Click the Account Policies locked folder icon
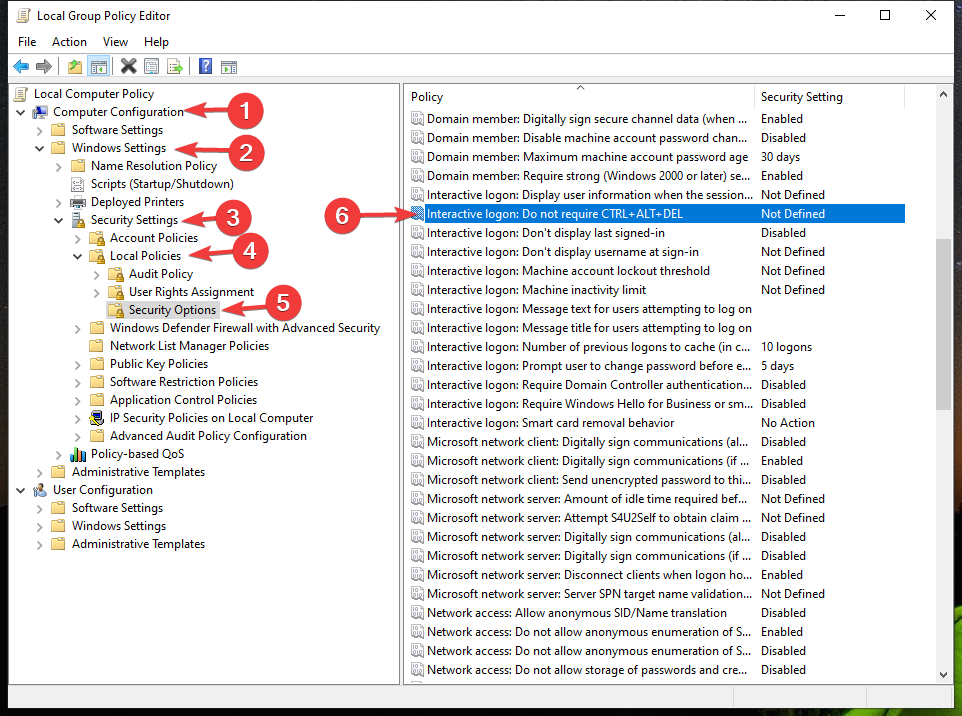Image resolution: width=962 pixels, height=716 pixels. coord(97,238)
